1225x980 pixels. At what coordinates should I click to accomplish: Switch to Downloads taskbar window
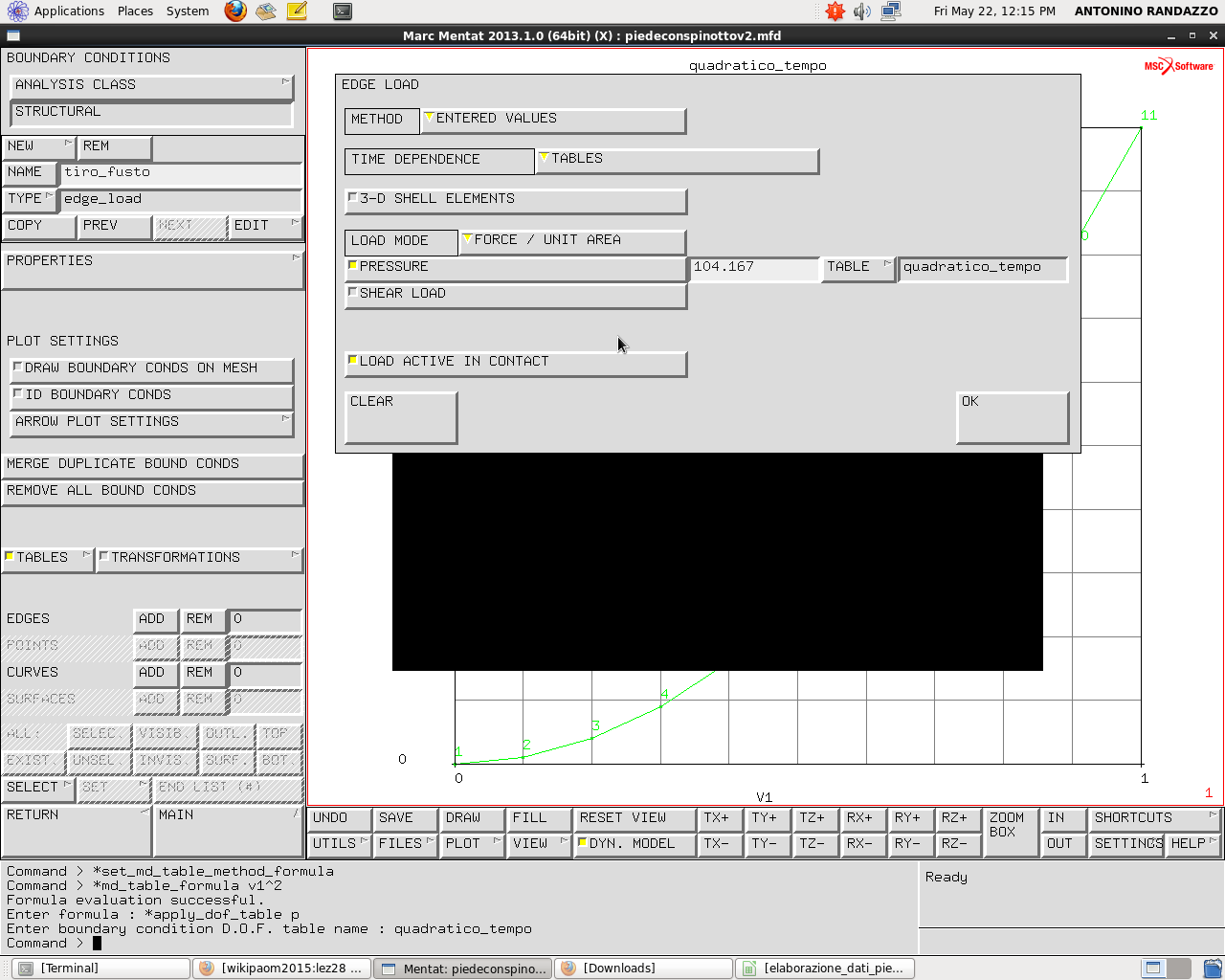pyautogui.click(x=643, y=969)
